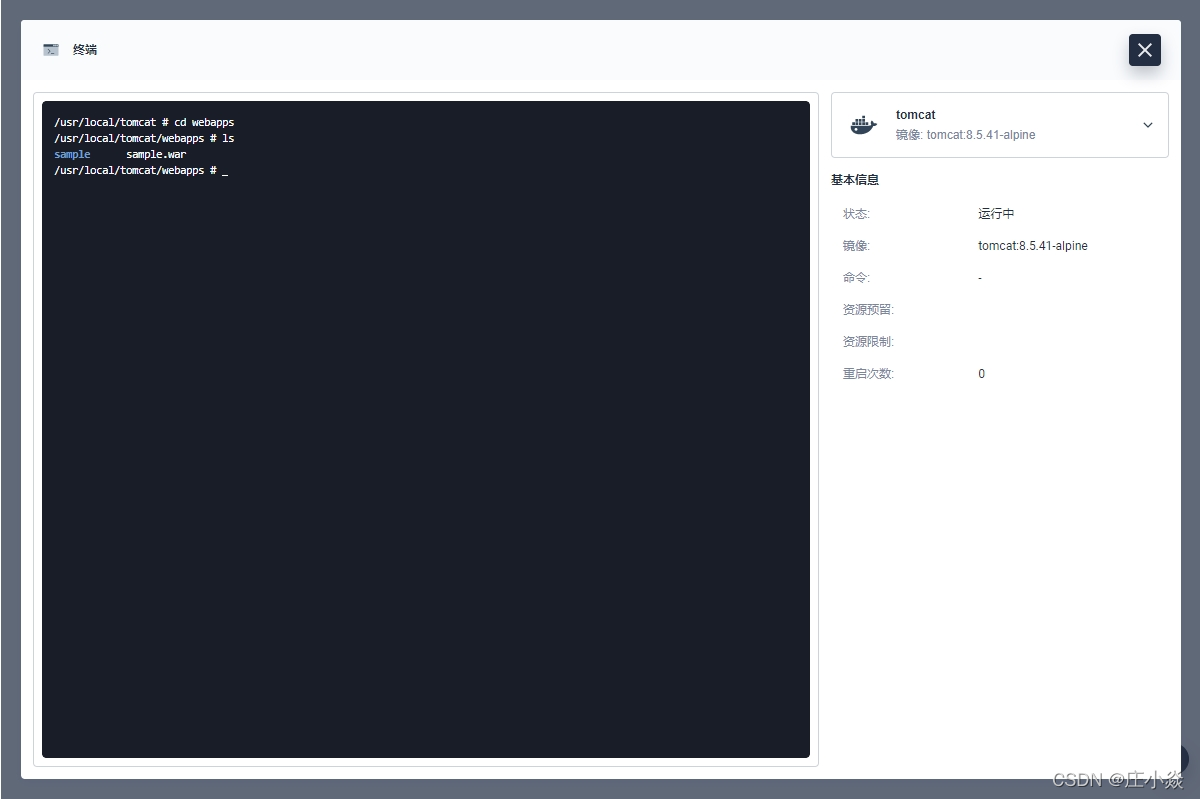The image size is (1200, 799).
Task: Click the 镜像: tomcat:8.5.41-alpine subtitle in the card
Action: [966, 135]
